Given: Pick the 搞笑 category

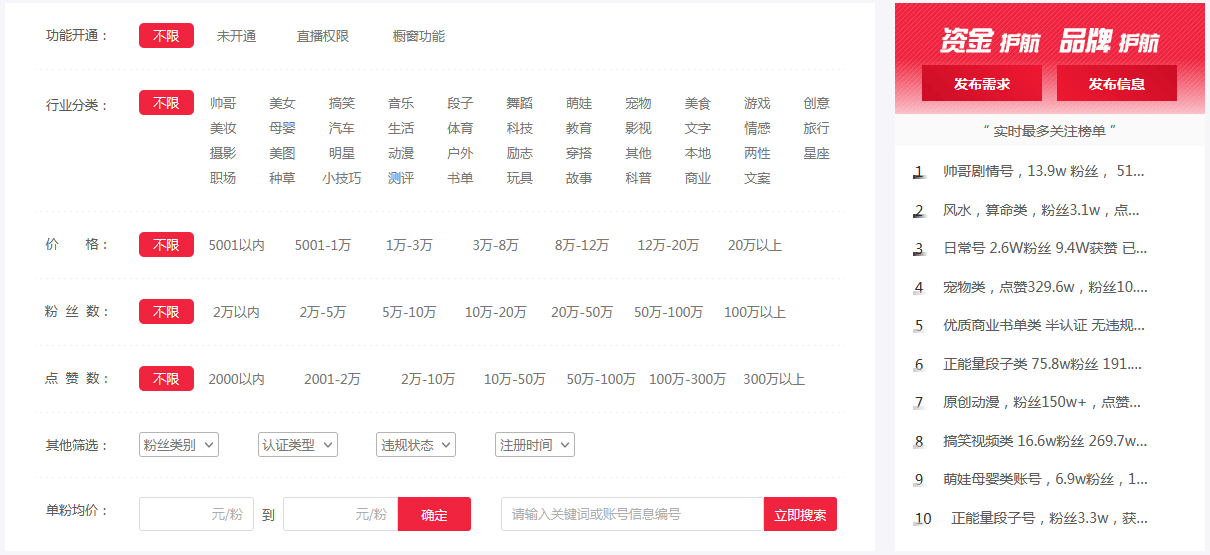Looking at the screenshot, I should [342, 103].
